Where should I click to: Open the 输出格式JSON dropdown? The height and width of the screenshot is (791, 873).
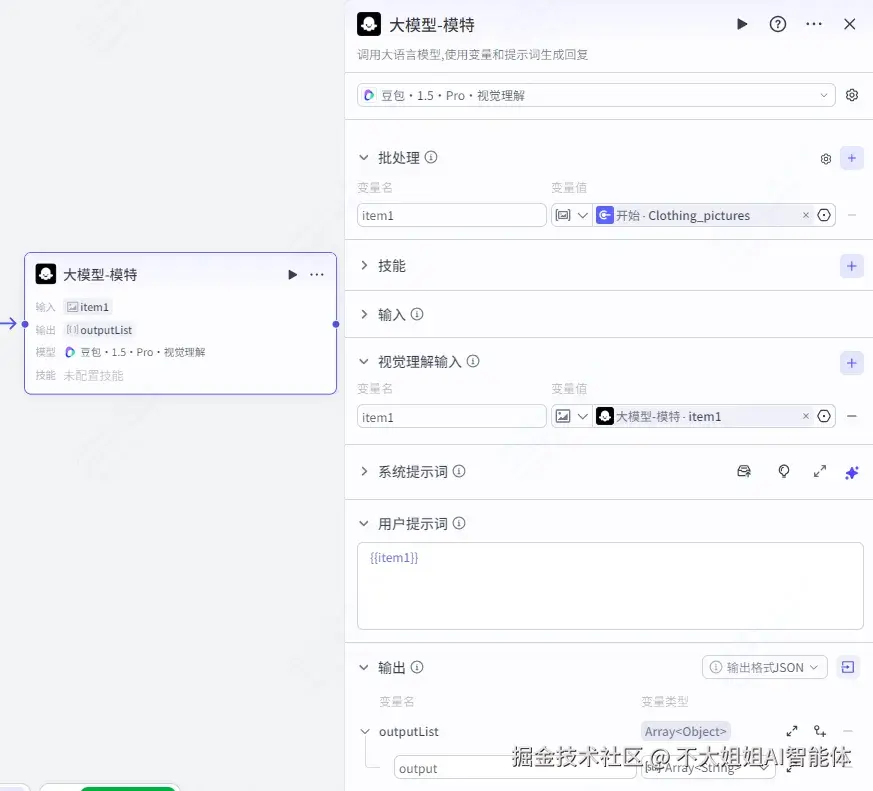click(764, 667)
